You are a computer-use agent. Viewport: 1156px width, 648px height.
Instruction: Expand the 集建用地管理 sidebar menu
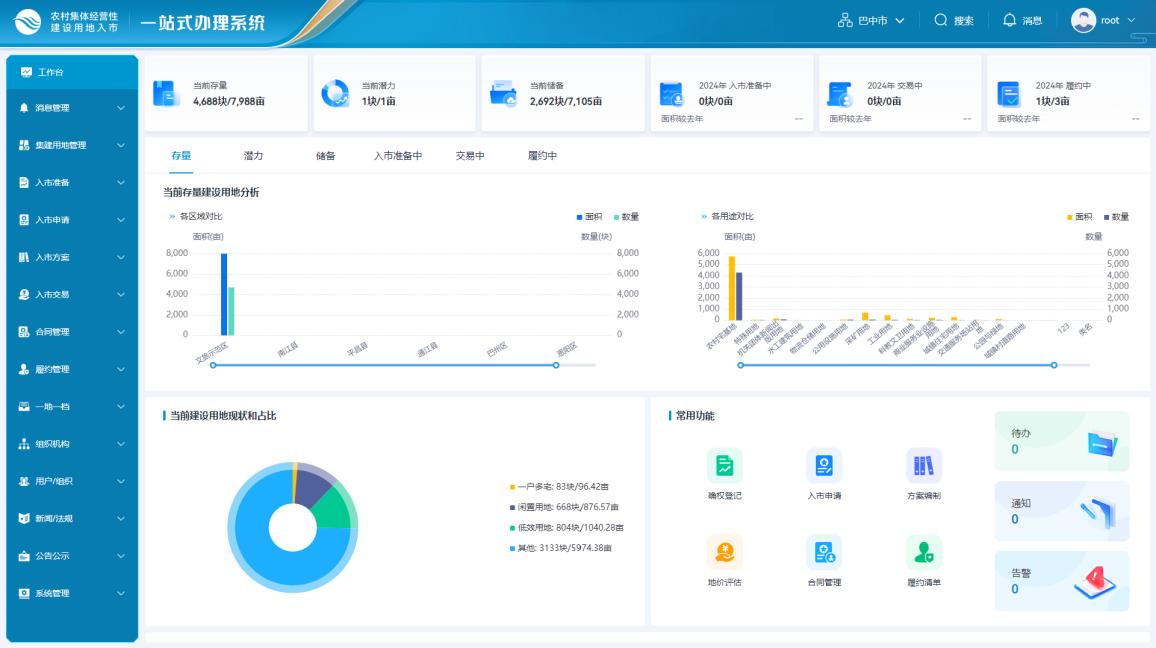coord(71,145)
